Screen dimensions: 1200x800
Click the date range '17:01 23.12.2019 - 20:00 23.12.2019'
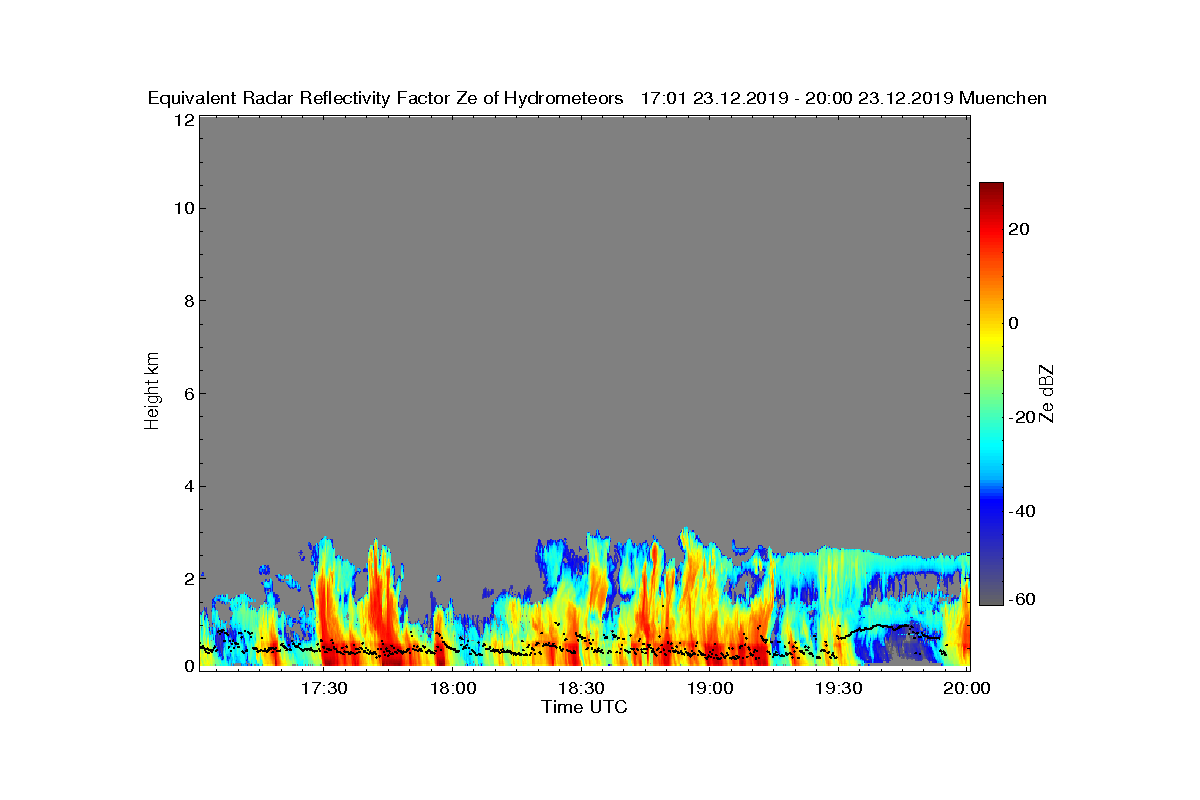[x=796, y=98]
